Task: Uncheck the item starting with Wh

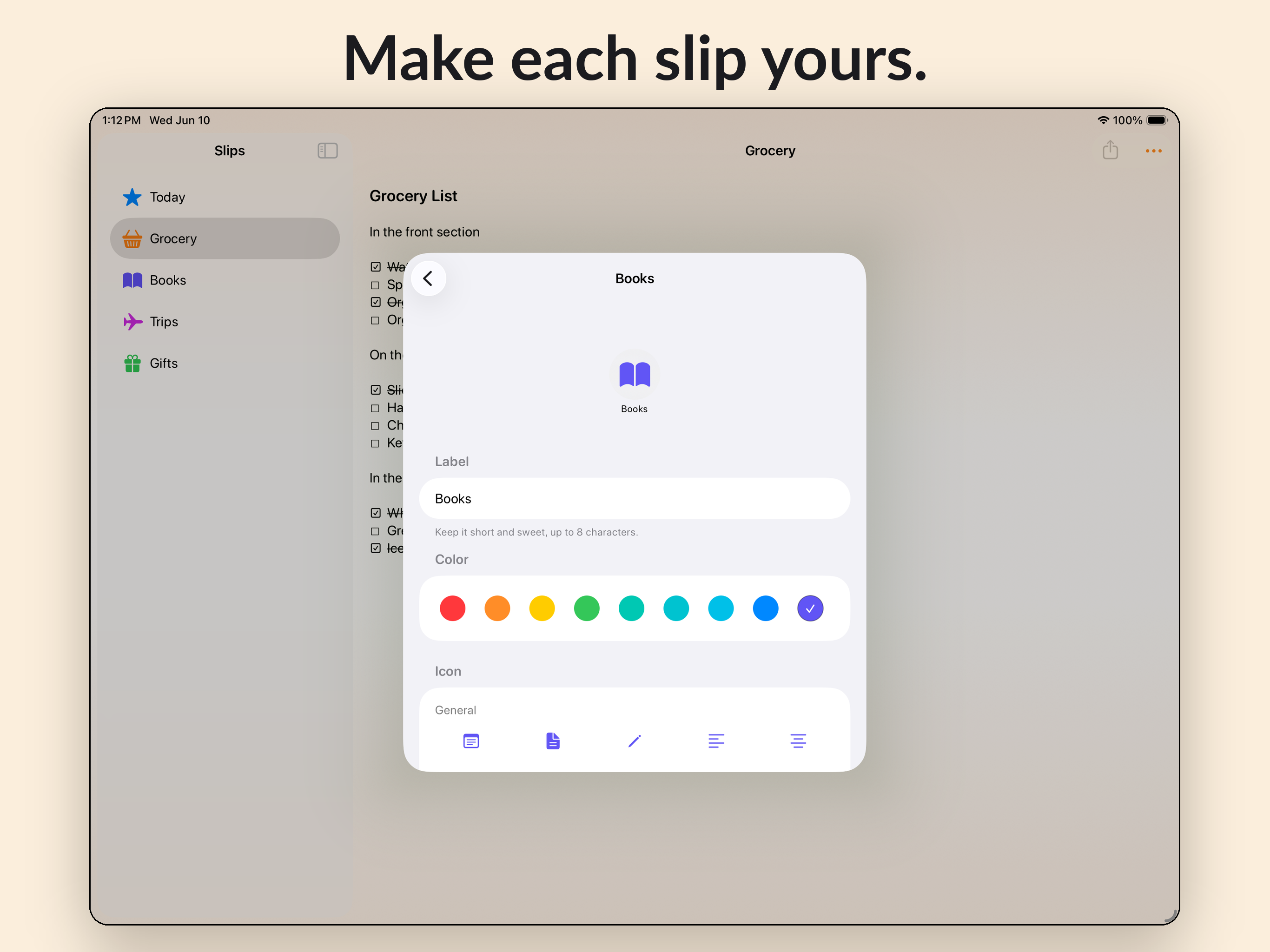Action: tap(376, 513)
